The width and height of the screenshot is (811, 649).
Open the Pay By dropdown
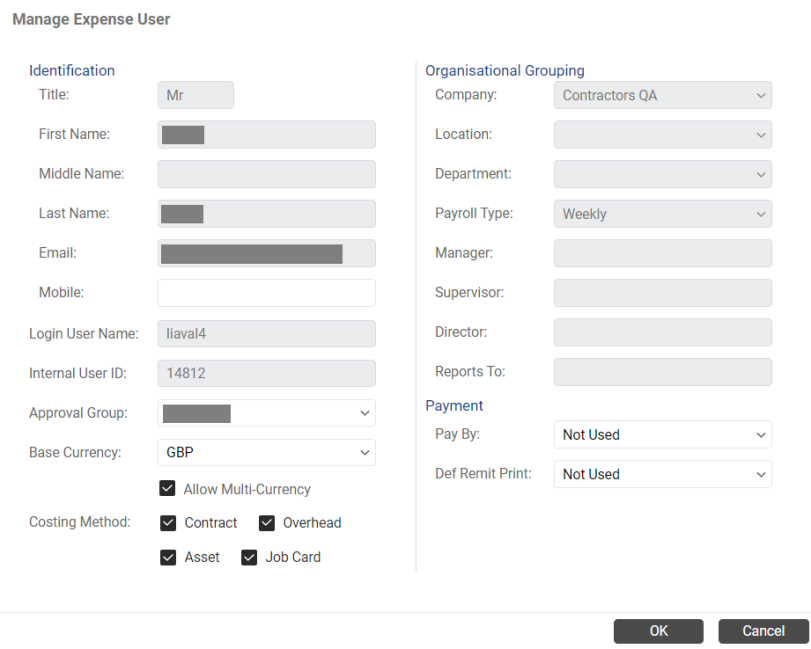[x=663, y=434]
